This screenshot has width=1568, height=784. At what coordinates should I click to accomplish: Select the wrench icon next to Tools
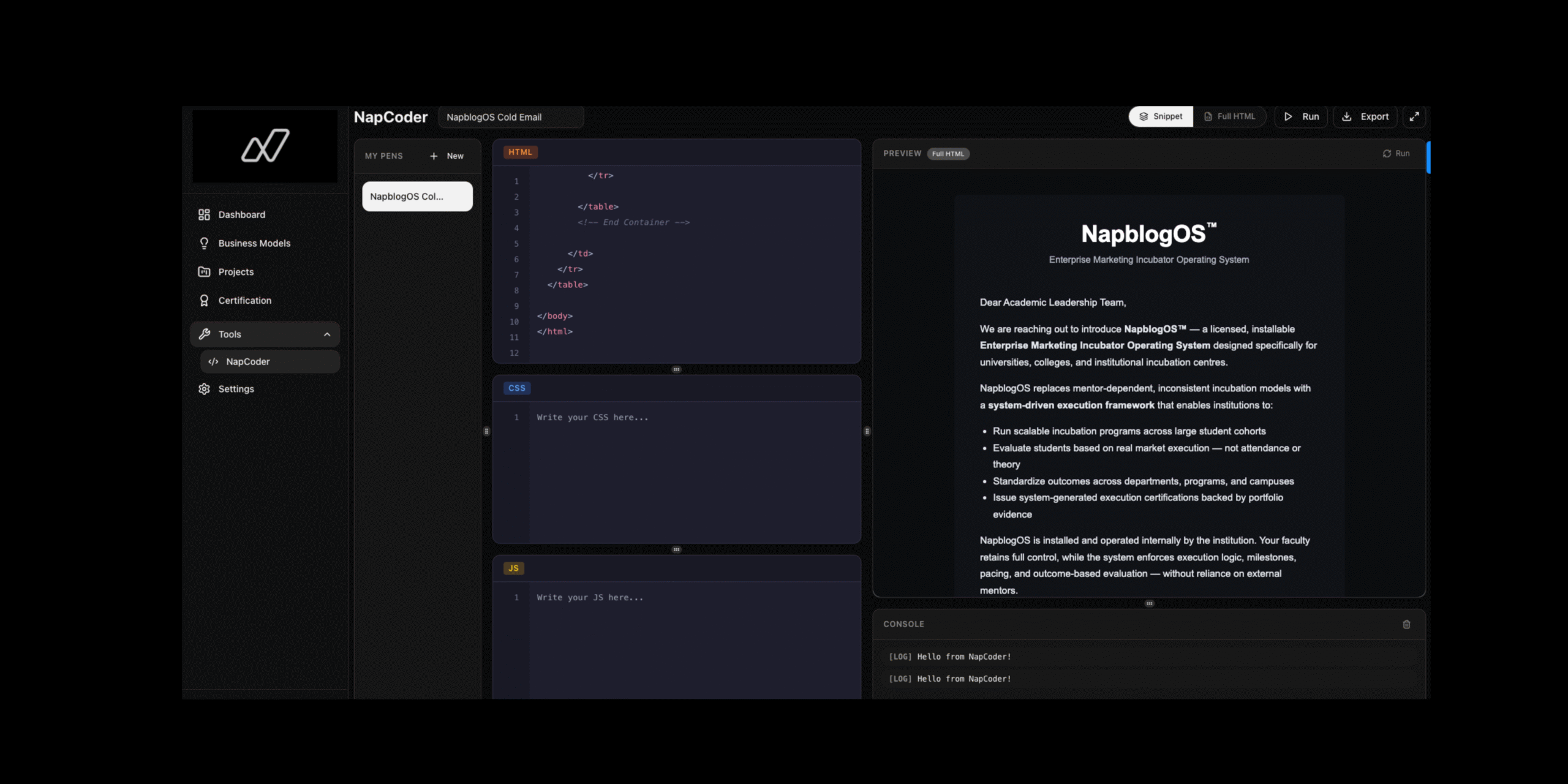coord(205,334)
